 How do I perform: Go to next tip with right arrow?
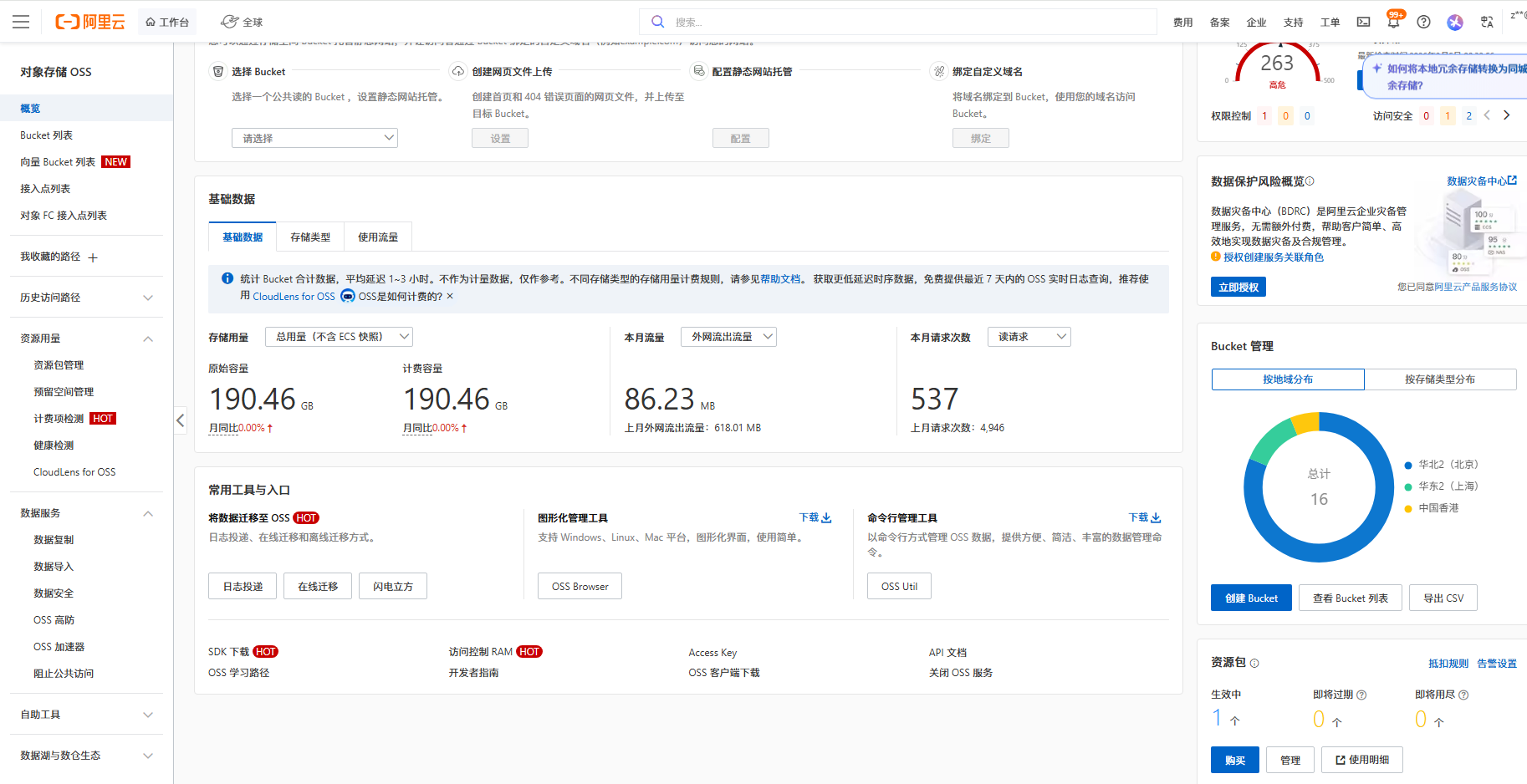click(x=1506, y=115)
